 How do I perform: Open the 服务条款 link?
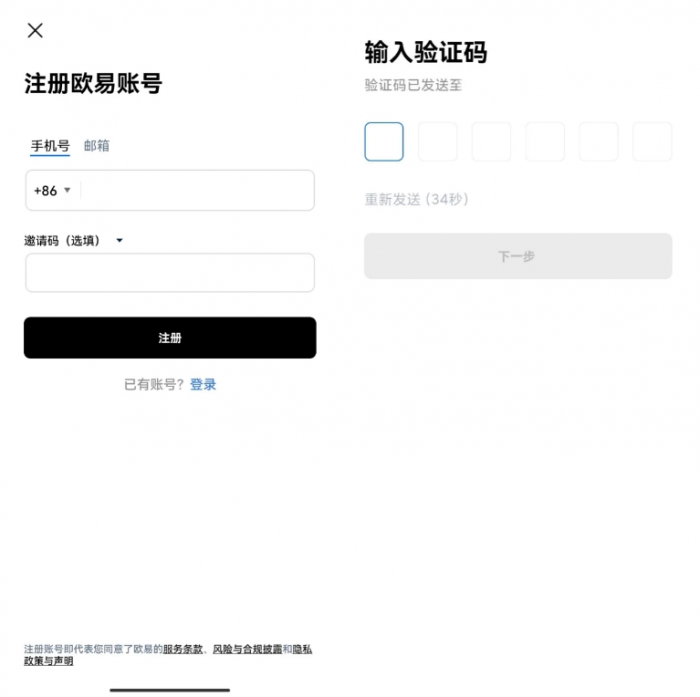pos(183,649)
